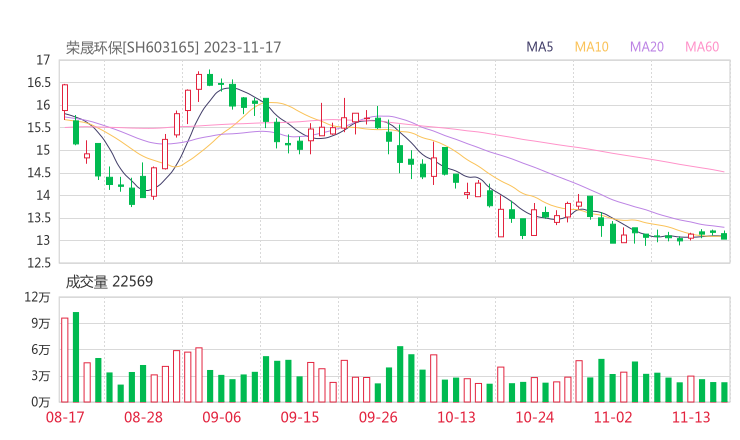Click the 17 price axis label
Viewport: 740px width, 440px height.
click(x=43, y=60)
